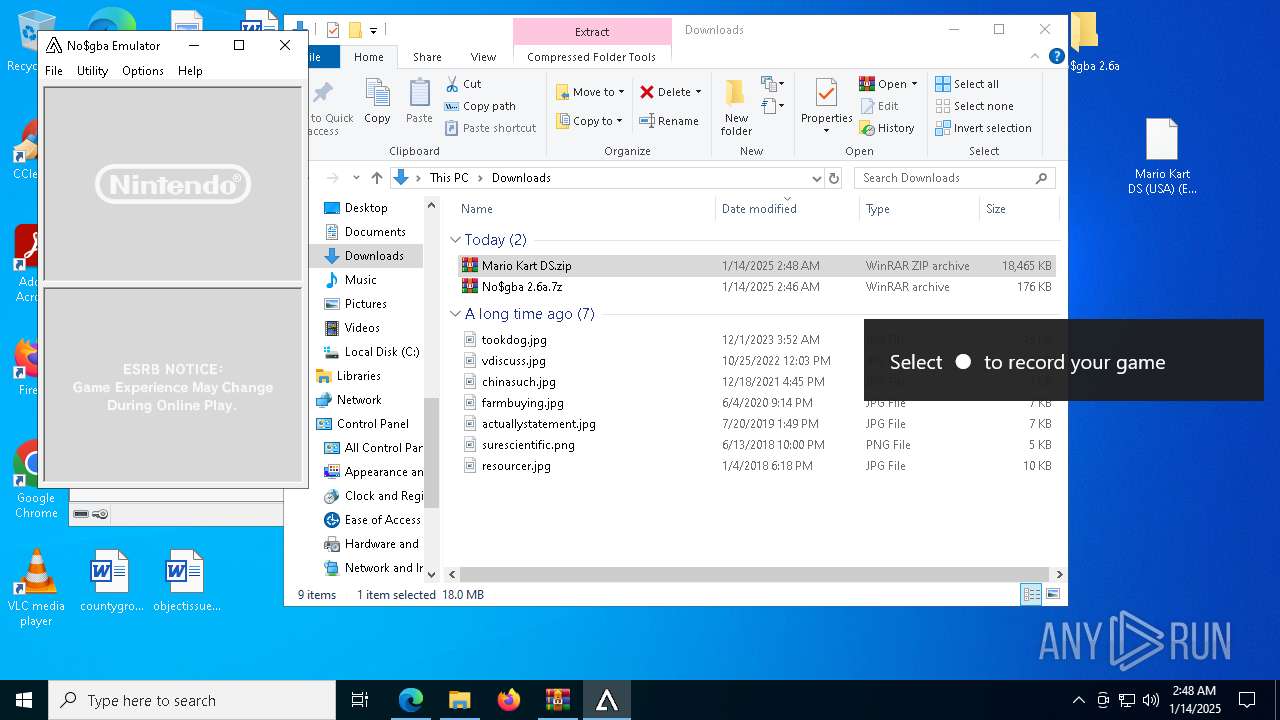Switch to large icons view button
This screenshot has height=720, width=1280.
1052,594
